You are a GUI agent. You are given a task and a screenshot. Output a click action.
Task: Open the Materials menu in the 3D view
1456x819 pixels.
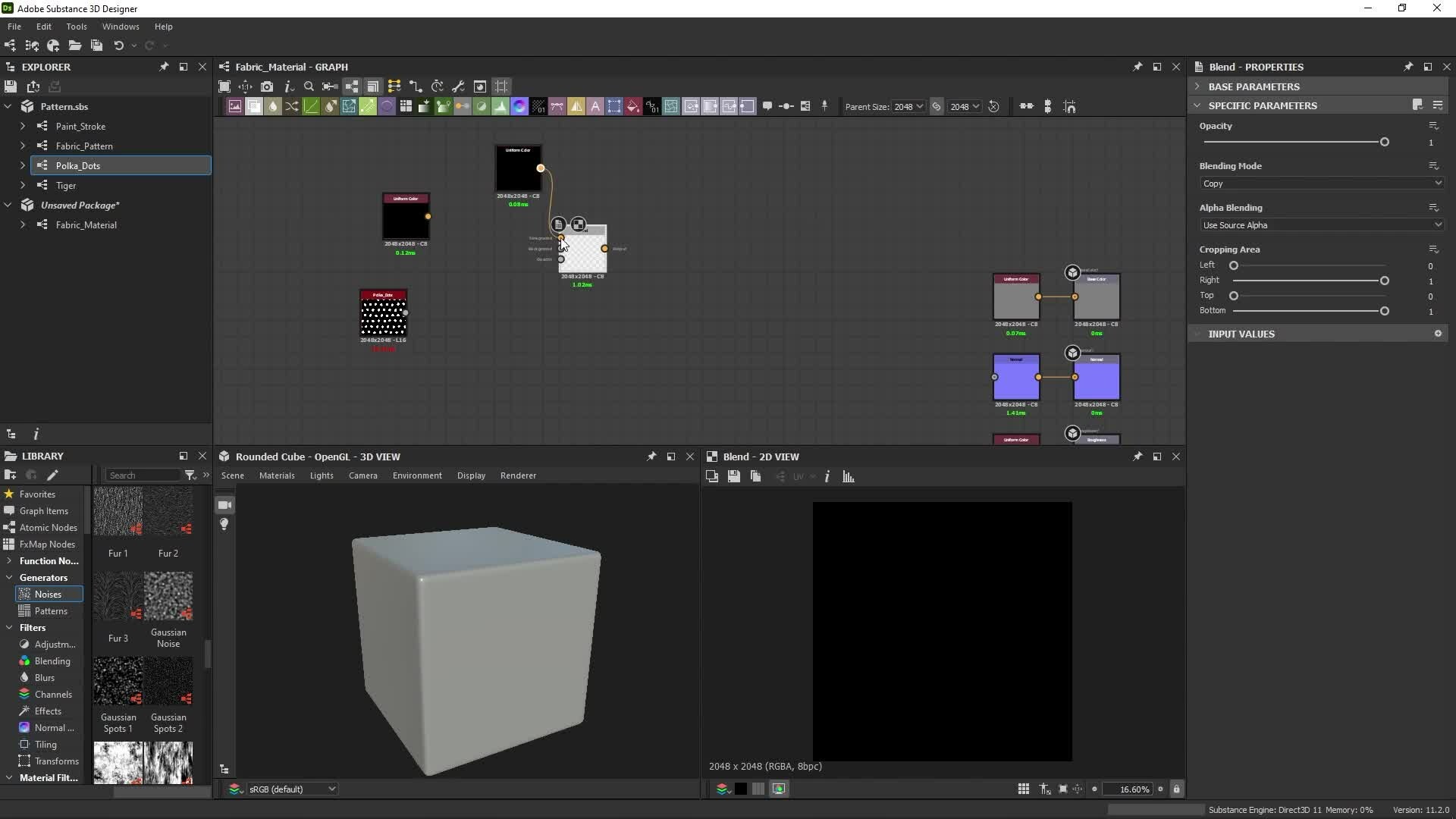pos(276,475)
